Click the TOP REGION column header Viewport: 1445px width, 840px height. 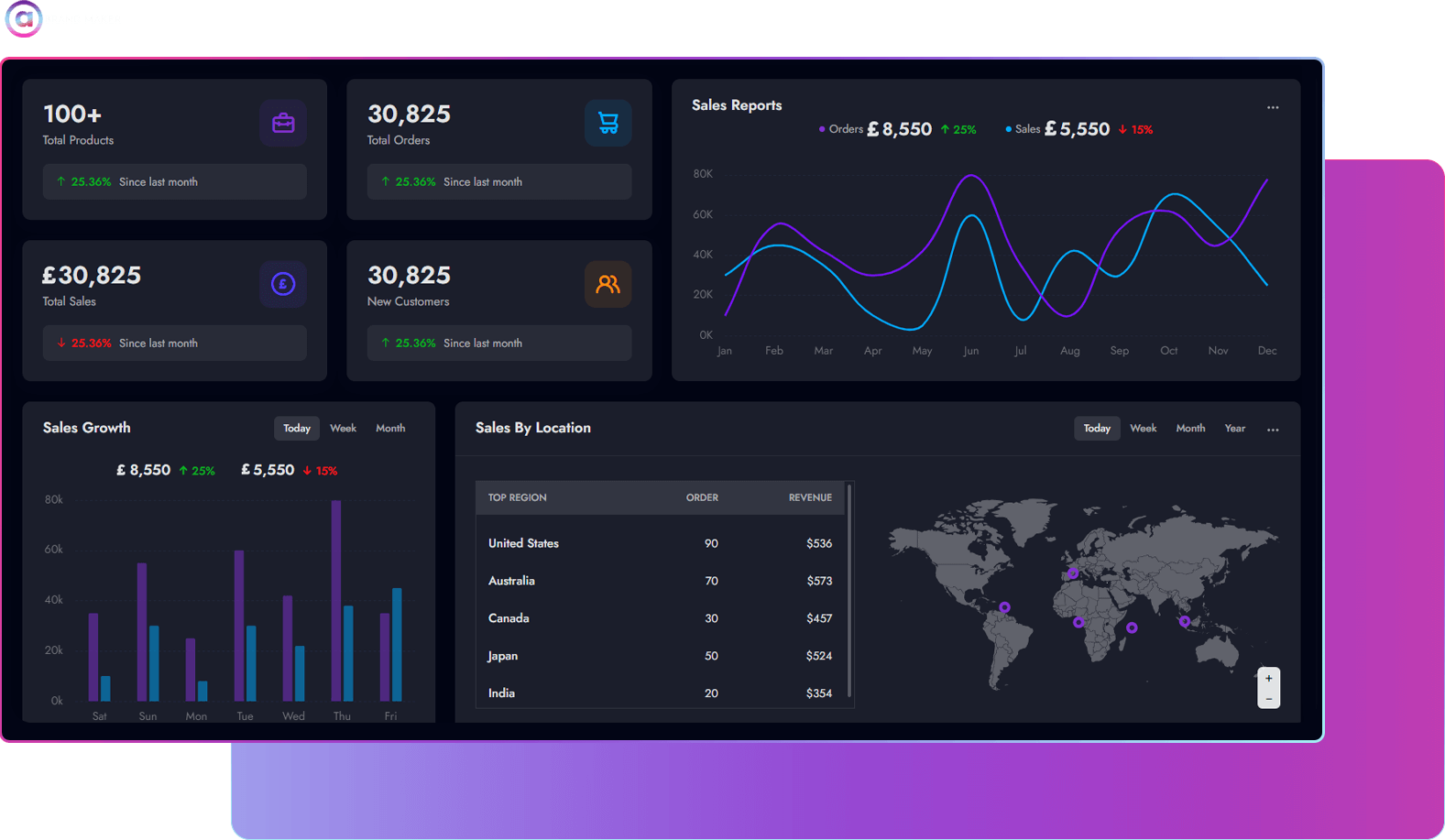point(518,497)
